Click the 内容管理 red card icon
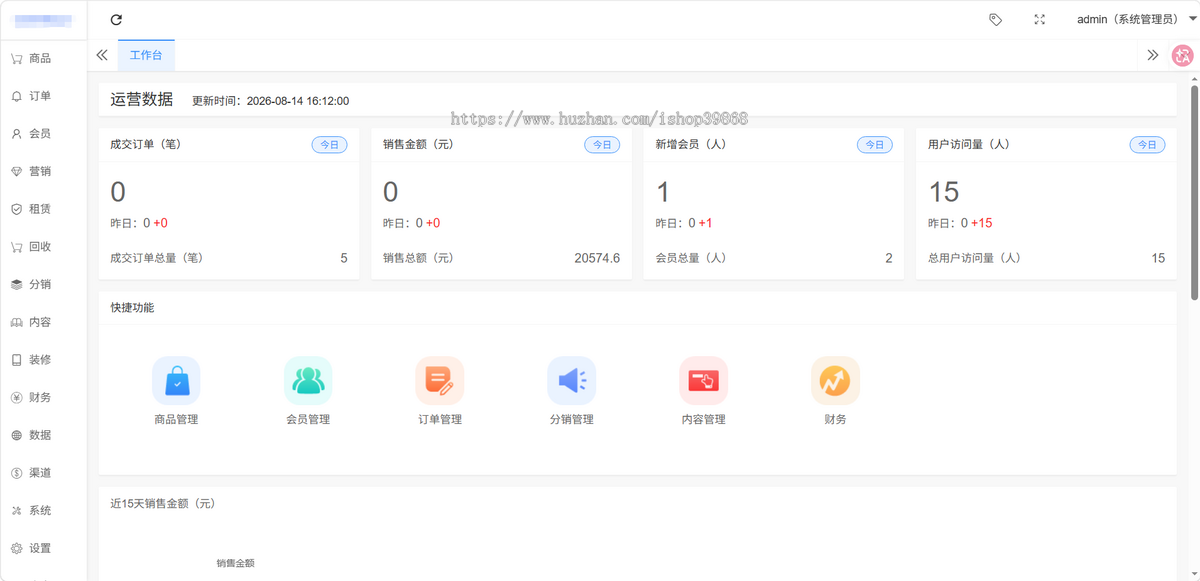The width and height of the screenshot is (1200, 581). 703,380
